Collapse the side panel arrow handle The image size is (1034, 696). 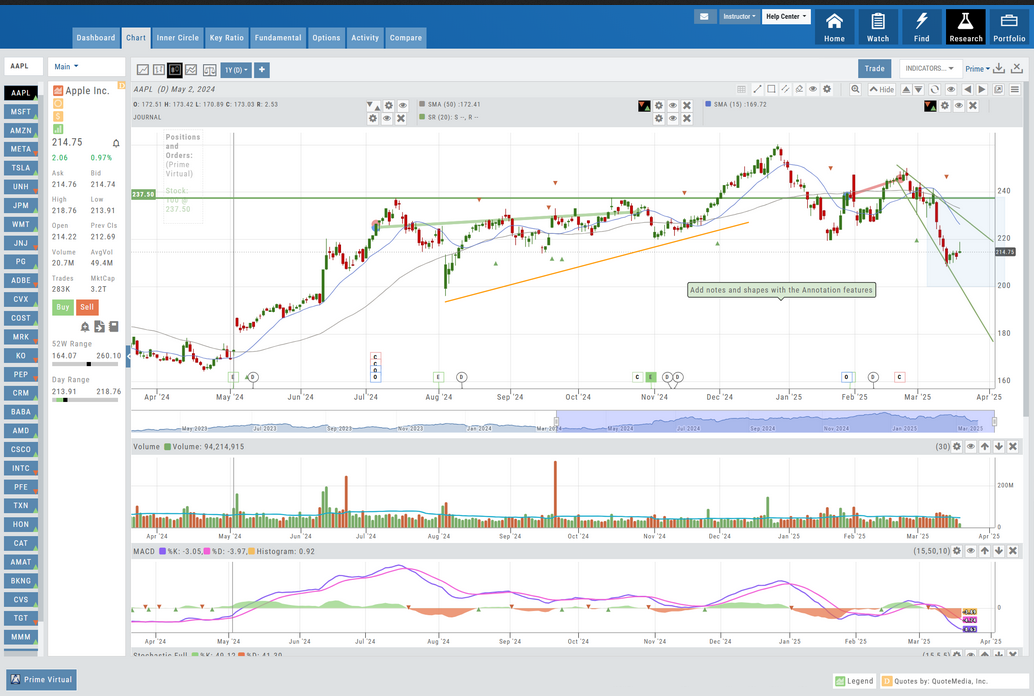coord(128,356)
